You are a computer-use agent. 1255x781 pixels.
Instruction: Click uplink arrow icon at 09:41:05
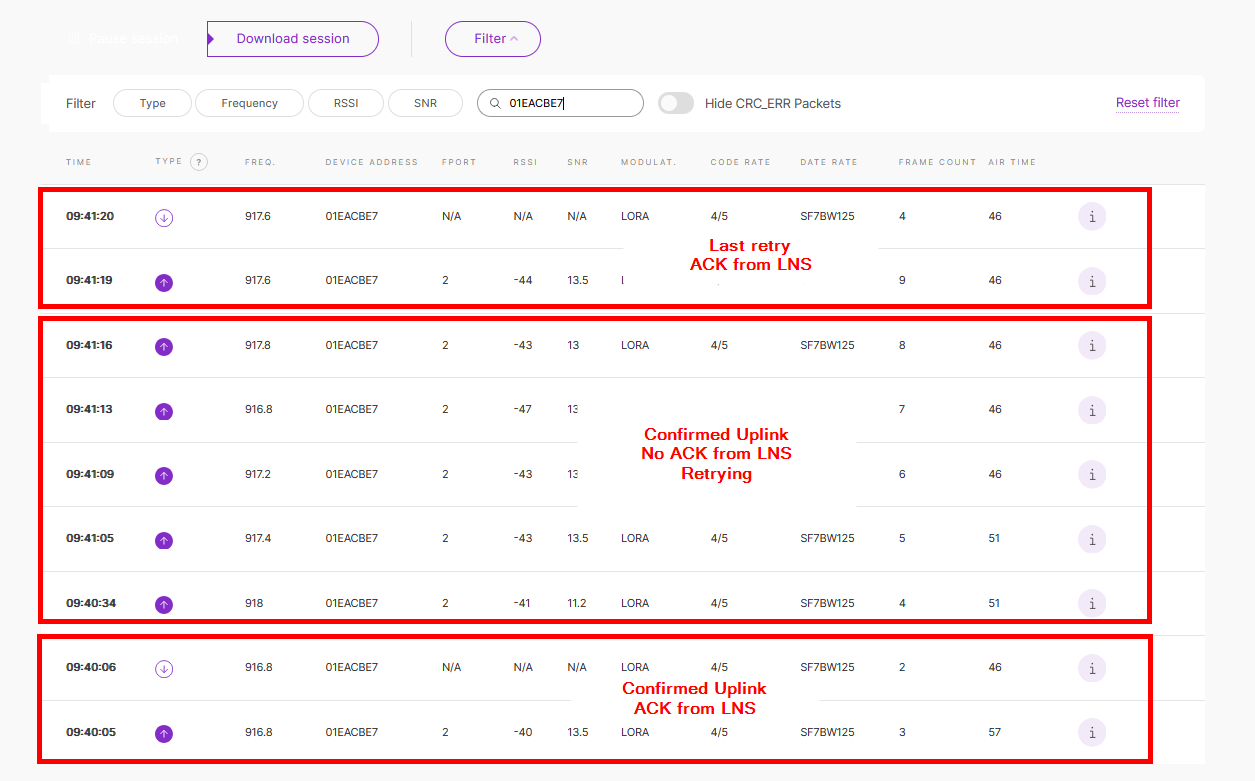pyautogui.click(x=164, y=540)
